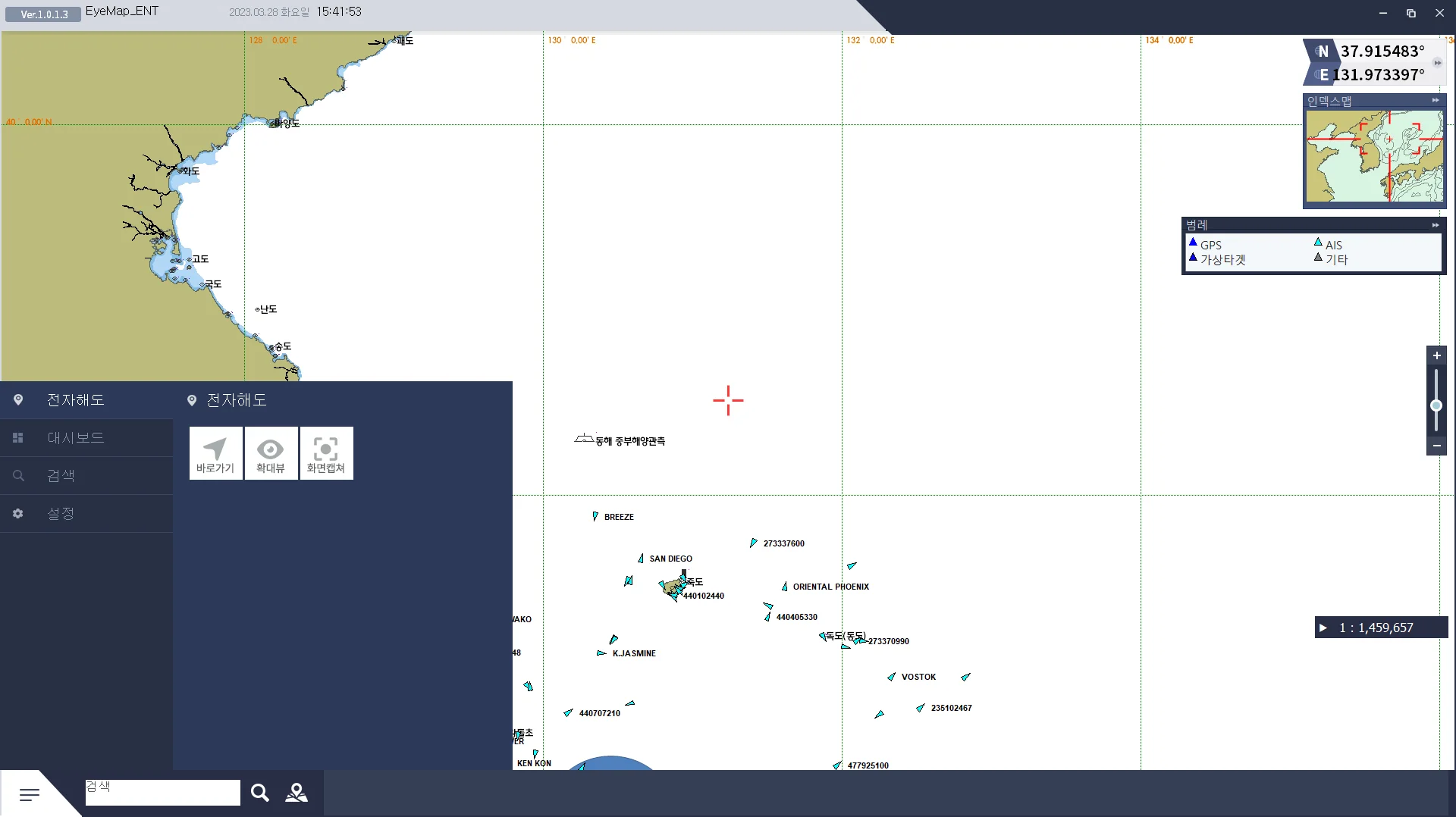Click the map location search icon
This screenshot has height=817, width=1456.
(x=297, y=793)
